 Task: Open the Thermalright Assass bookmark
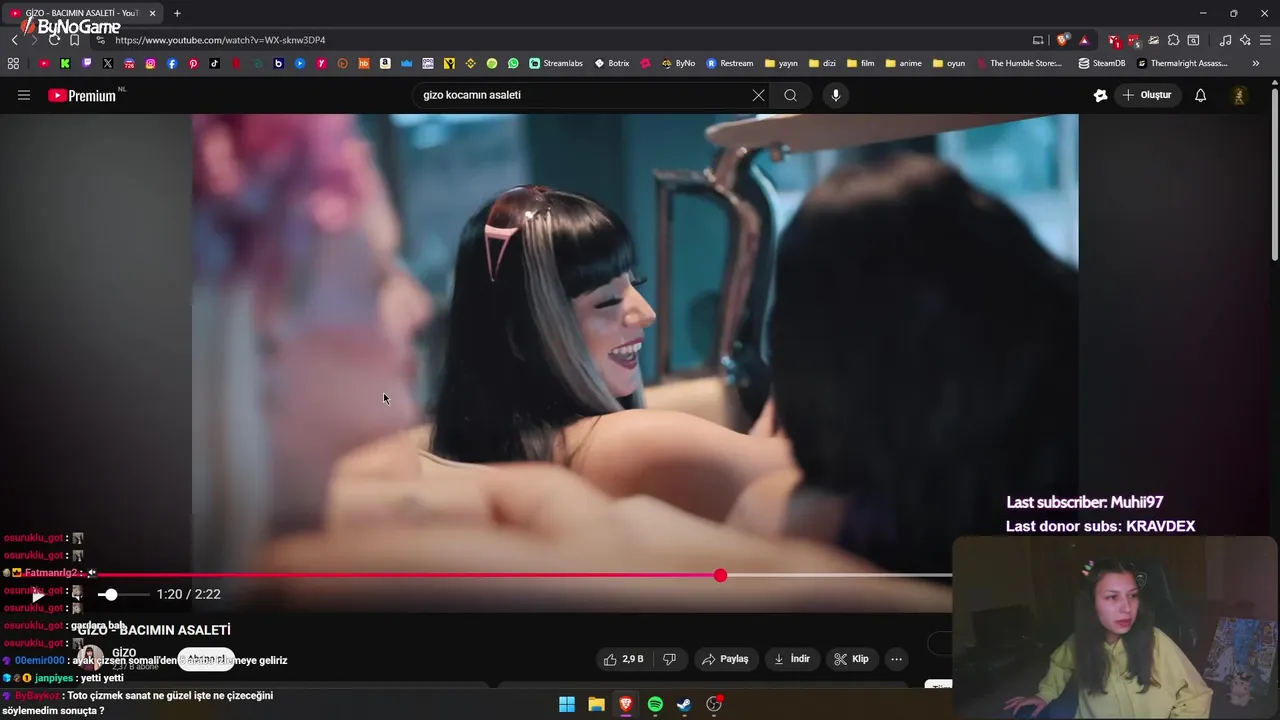[1182, 63]
